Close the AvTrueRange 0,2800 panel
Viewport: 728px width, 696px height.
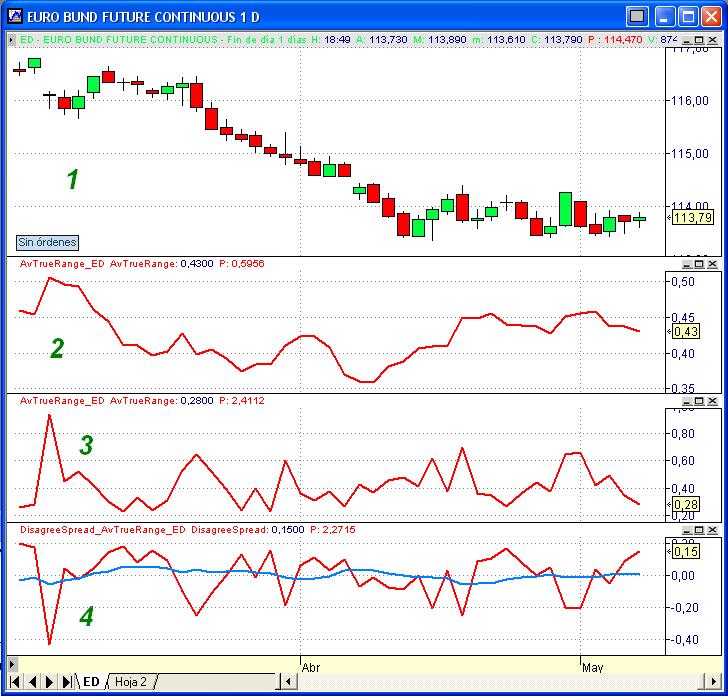712,401
